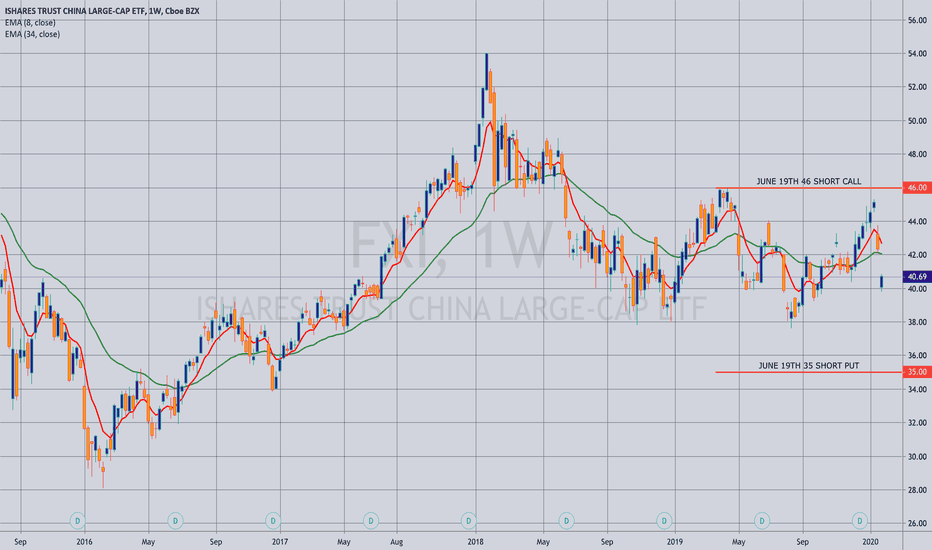Click the 28.00 price axis label
This screenshot has height=550, width=932.
coord(917,490)
